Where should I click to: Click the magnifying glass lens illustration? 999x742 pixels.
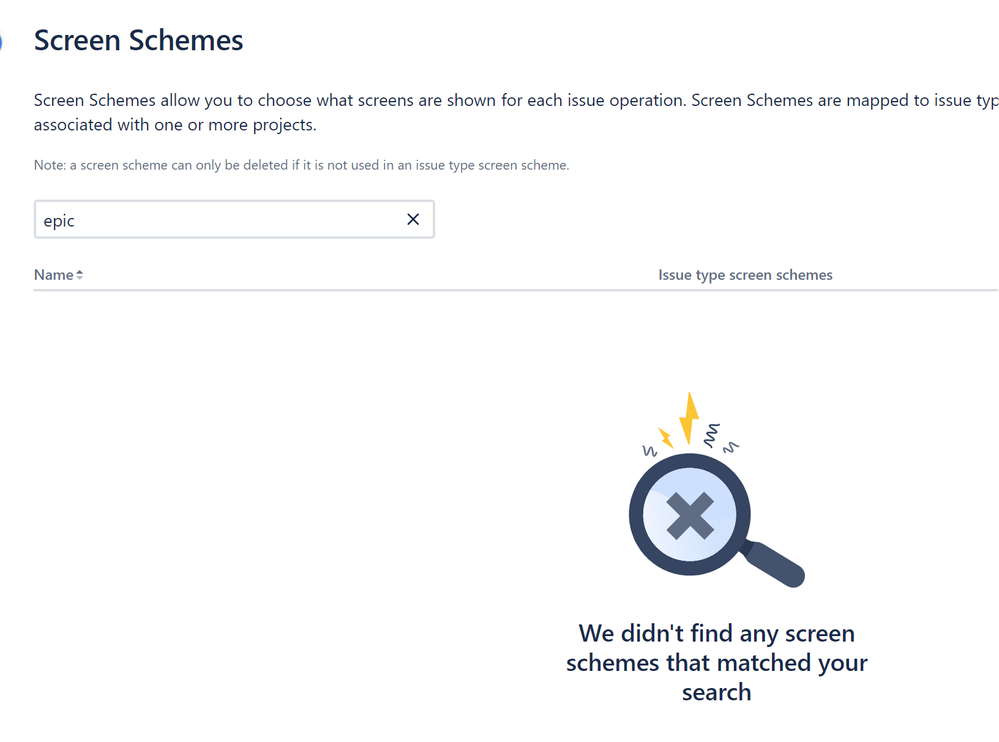689,515
